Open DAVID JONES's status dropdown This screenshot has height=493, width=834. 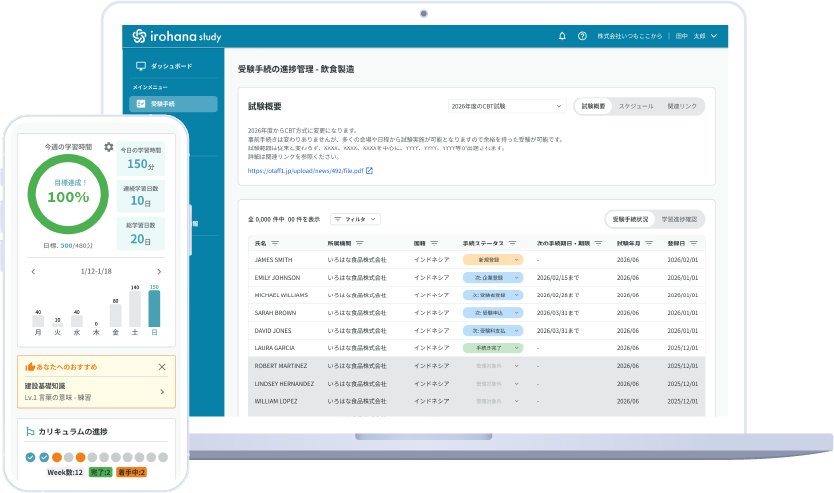pos(493,331)
